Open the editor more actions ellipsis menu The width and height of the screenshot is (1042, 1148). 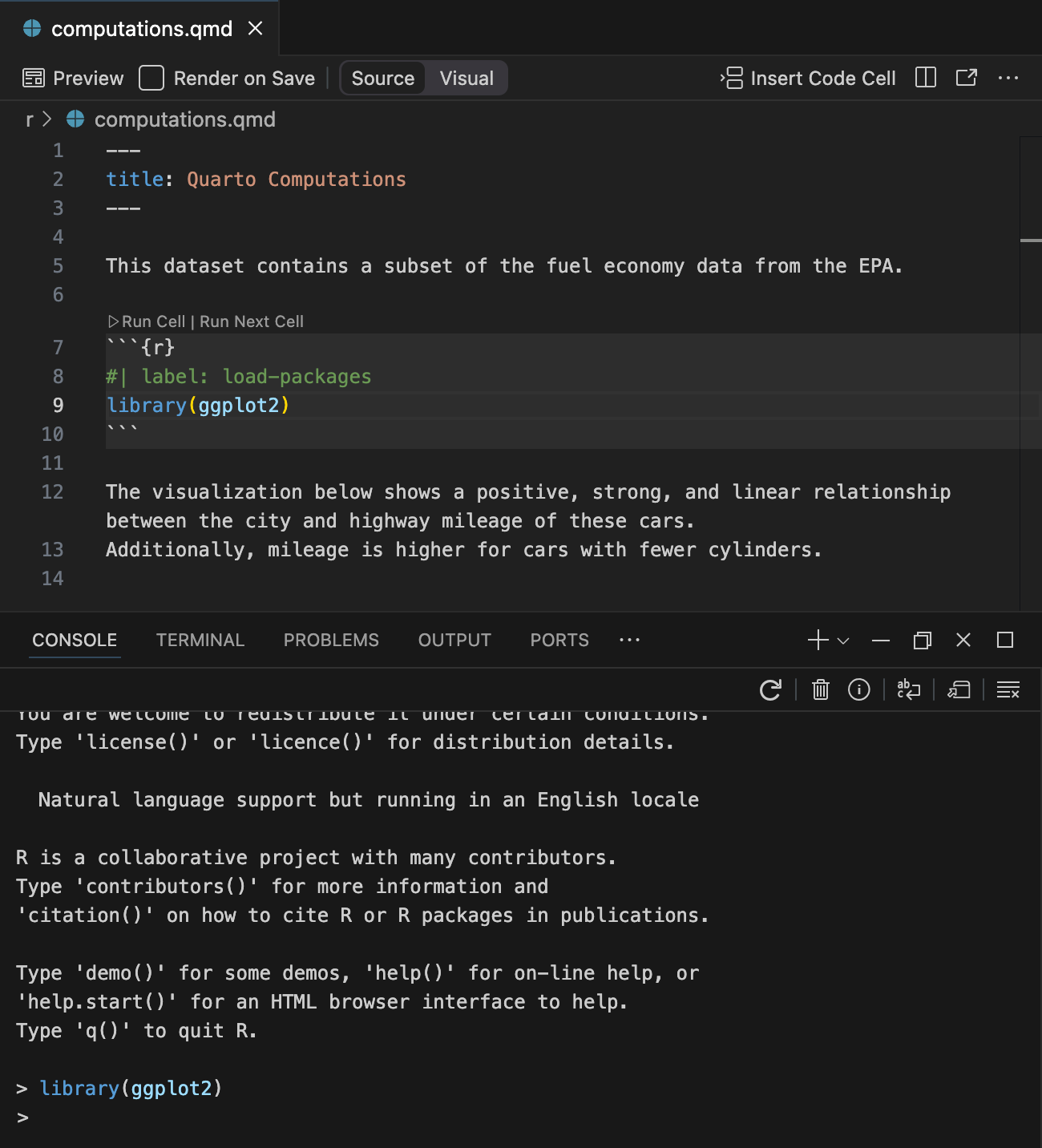(x=1008, y=78)
